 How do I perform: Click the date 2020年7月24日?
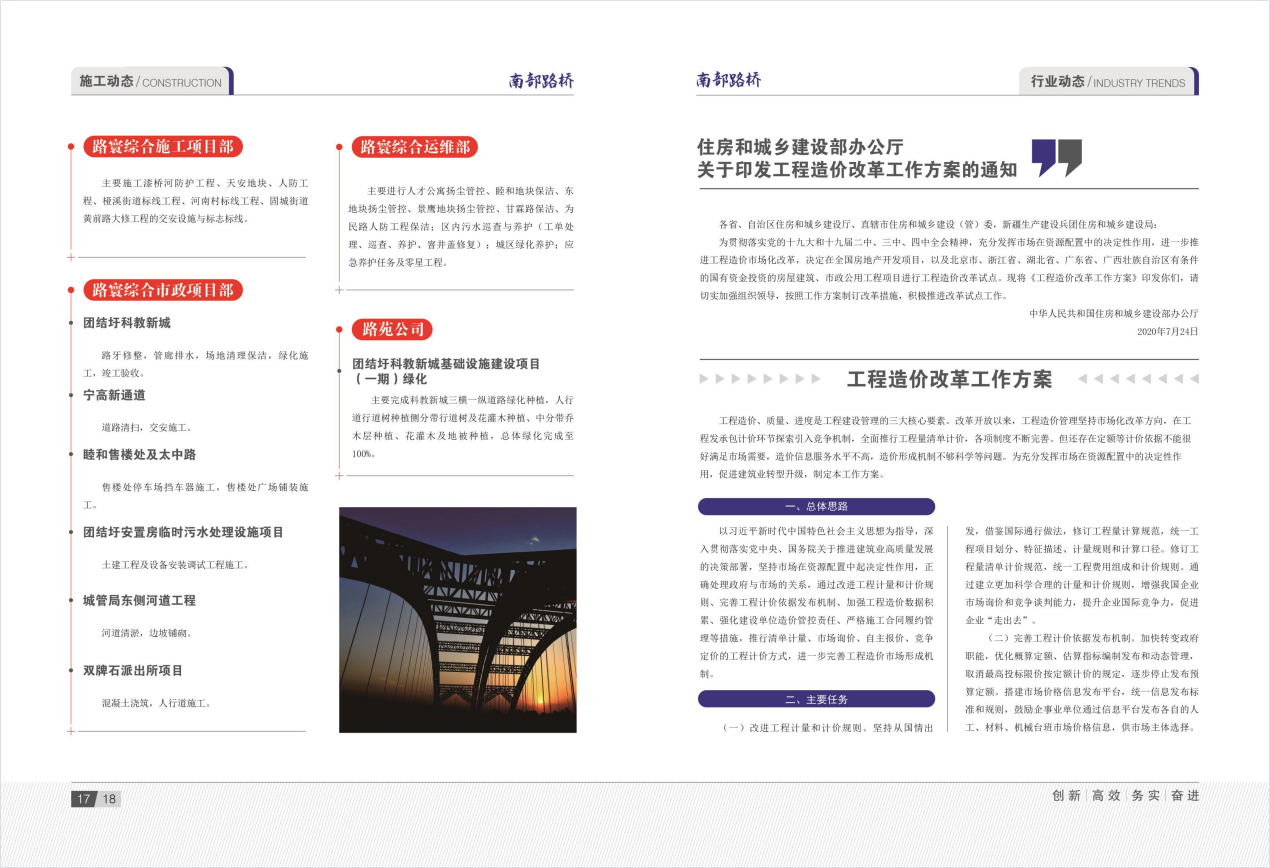[x=1168, y=331]
